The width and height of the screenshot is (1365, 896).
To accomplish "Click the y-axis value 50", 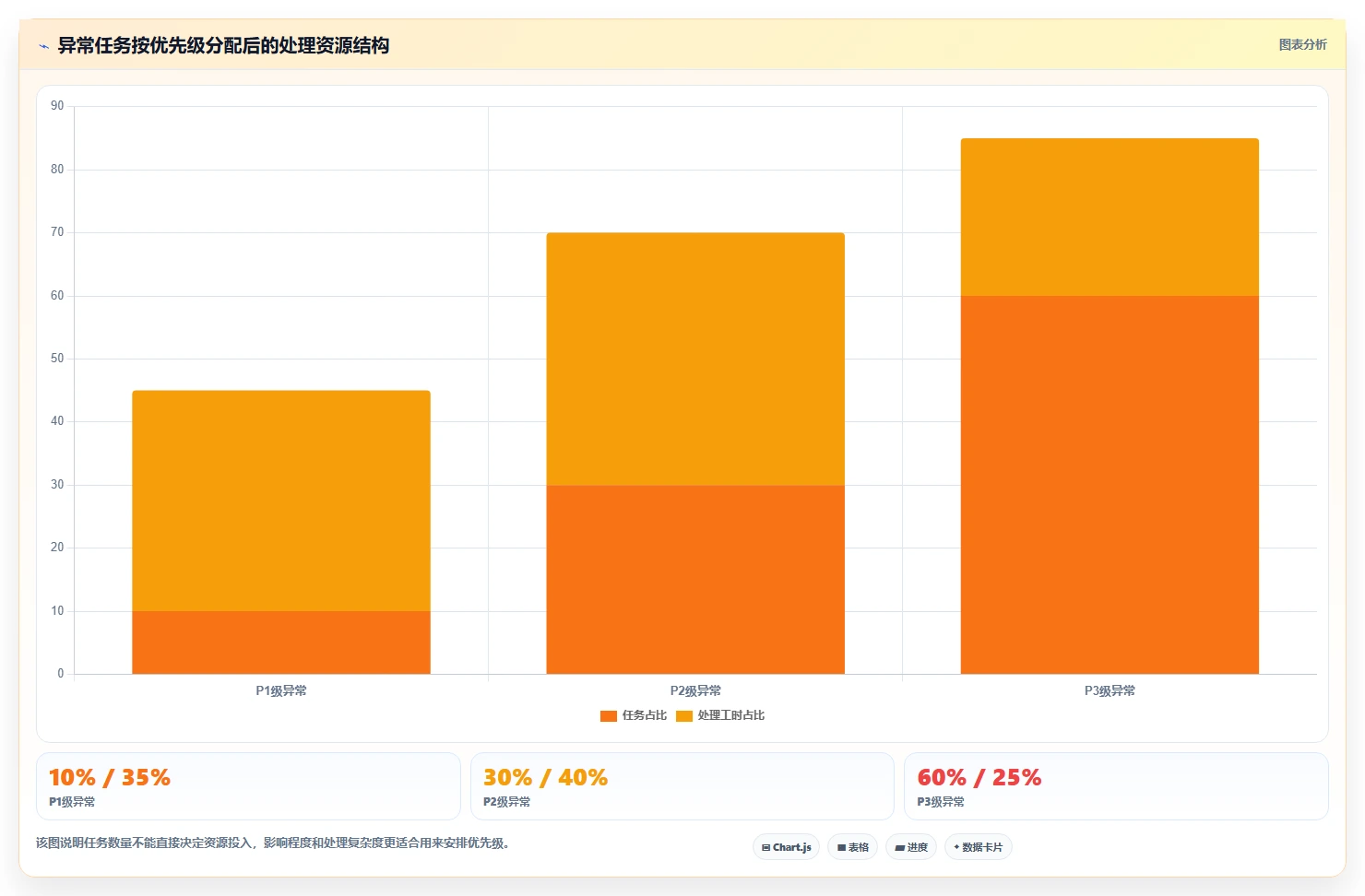I will [x=57, y=359].
